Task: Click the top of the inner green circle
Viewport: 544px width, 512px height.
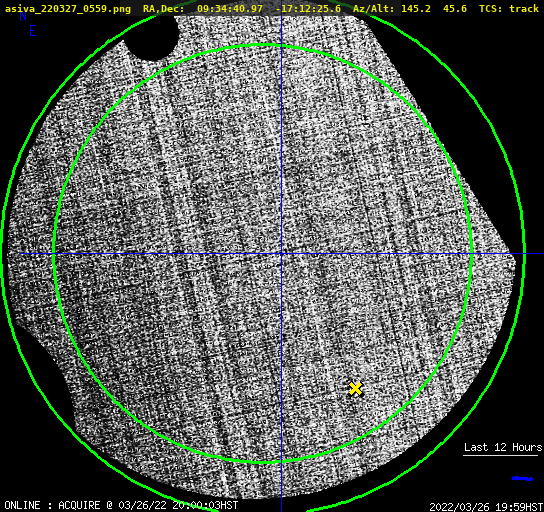Action: click(x=263, y=45)
